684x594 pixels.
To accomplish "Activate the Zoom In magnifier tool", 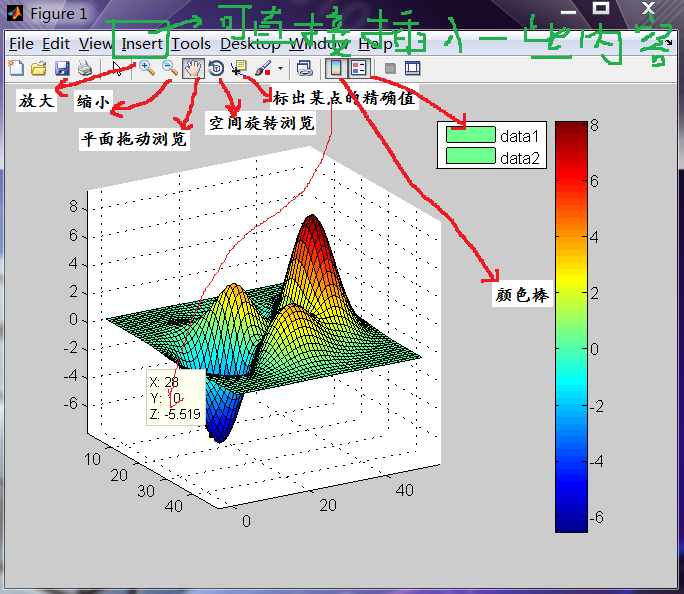I will pos(147,68).
